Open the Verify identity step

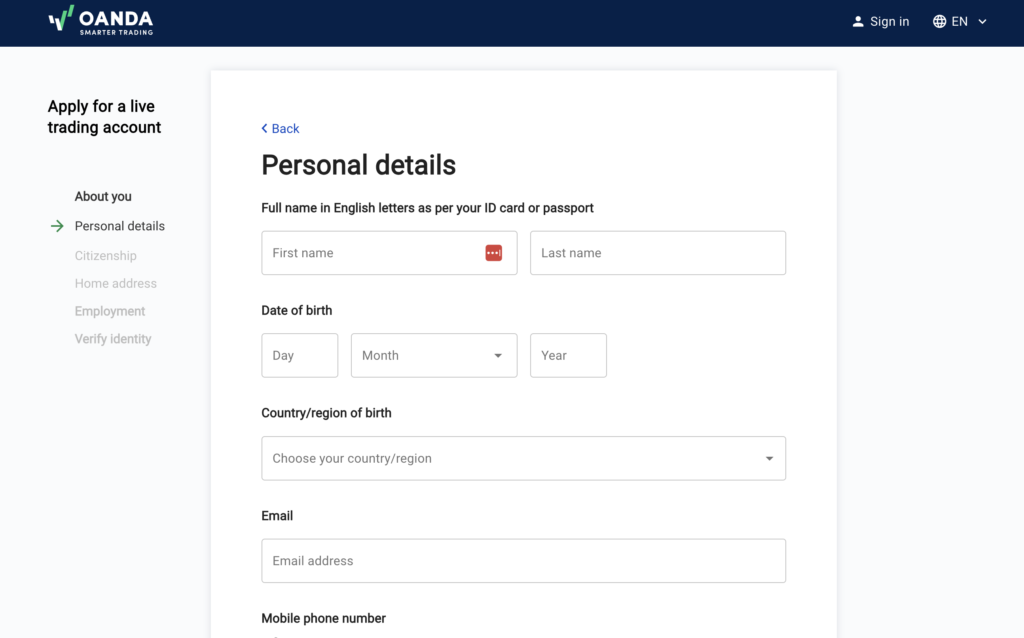(x=113, y=339)
